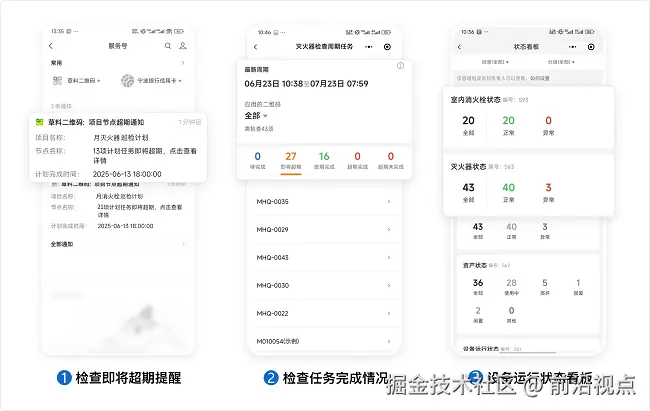
Task: Open the 草料二维码 shortcut dropdown
Action: pos(76,80)
